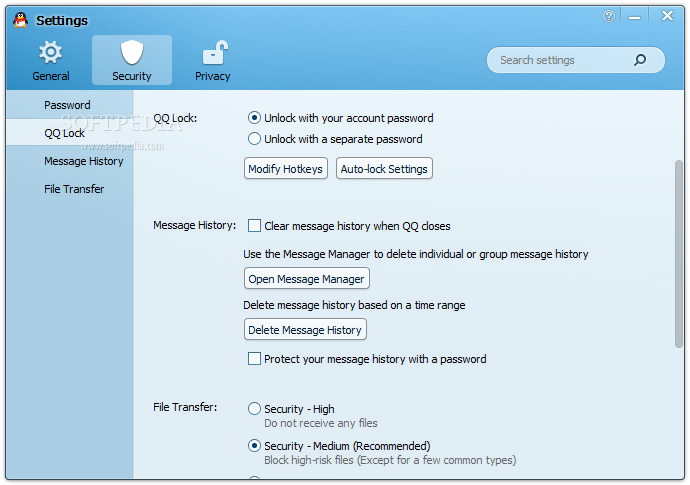Viewport: 690px width, 485px height.
Task: Click Delete Message History button
Action: tap(305, 330)
